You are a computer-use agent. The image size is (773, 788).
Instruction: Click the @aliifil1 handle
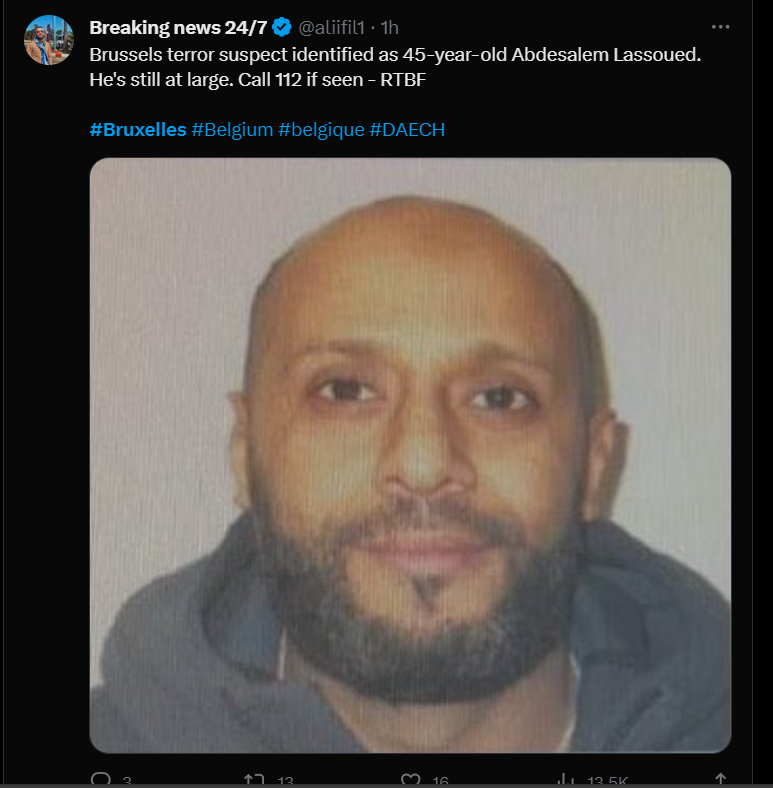point(332,28)
